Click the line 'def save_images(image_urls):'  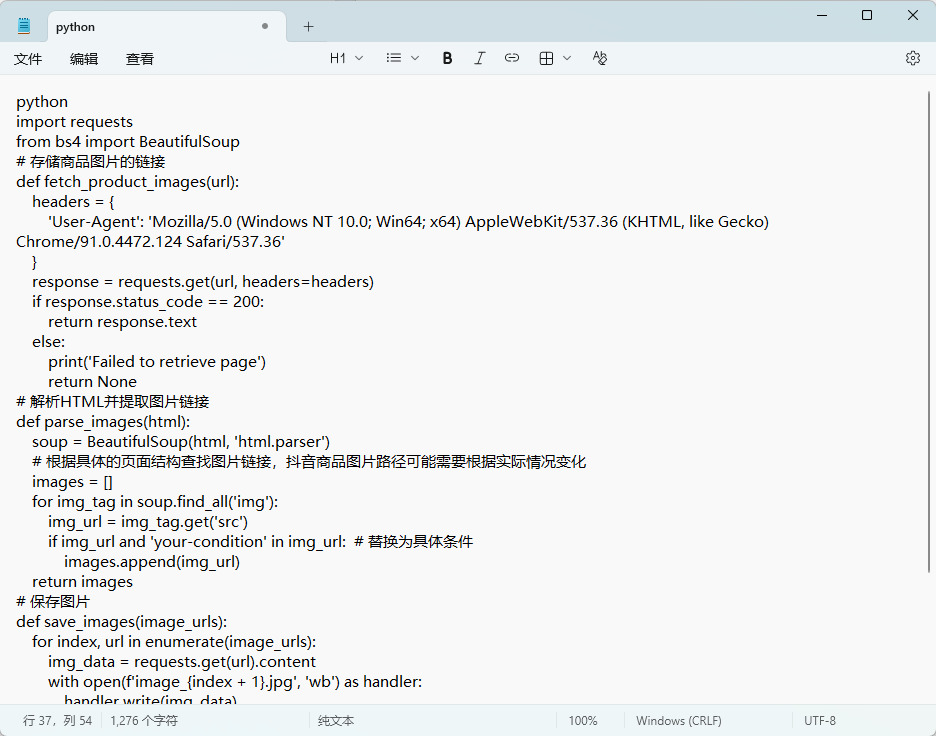point(122,621)
